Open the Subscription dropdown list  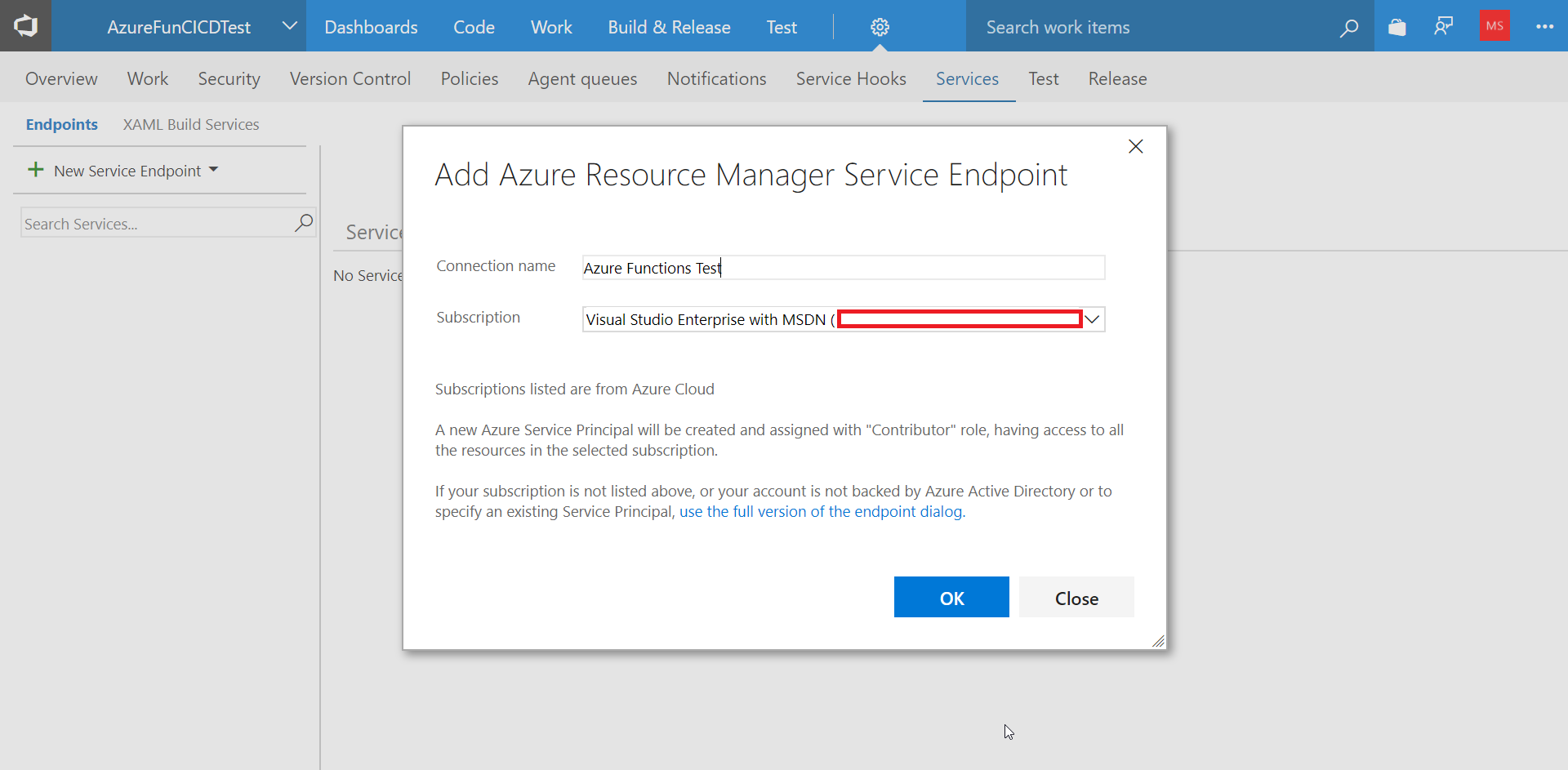[1092, 319]
